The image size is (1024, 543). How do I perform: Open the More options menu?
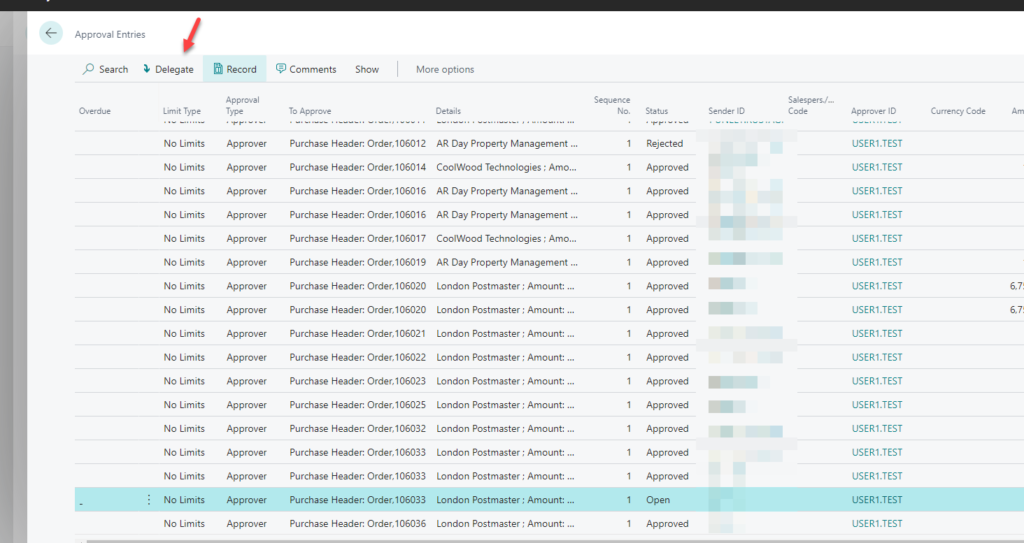(445, 69)
